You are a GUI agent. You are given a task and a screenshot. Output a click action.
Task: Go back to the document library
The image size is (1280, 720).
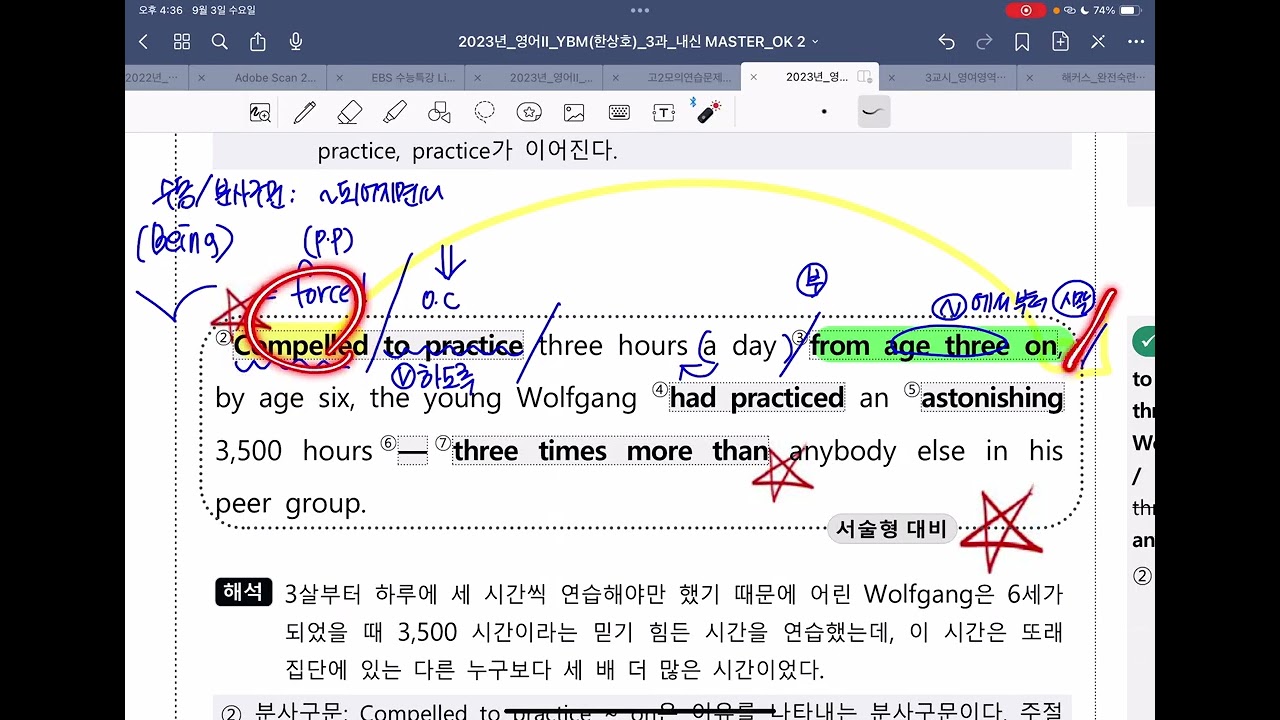coord(143,41)
